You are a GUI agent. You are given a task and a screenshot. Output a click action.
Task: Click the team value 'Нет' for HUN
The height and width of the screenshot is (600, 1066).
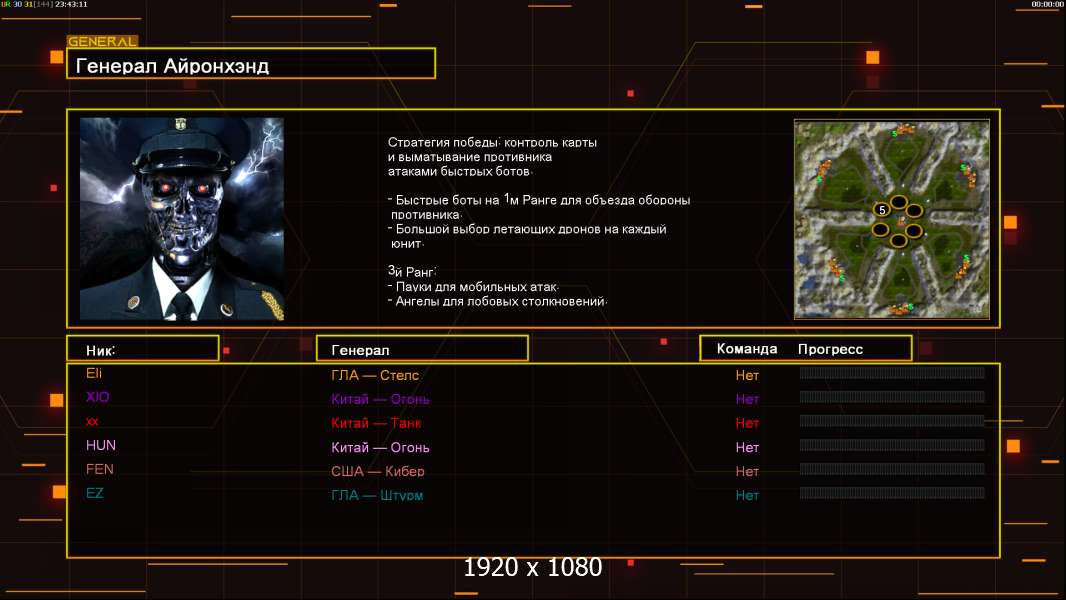point(747,447)
